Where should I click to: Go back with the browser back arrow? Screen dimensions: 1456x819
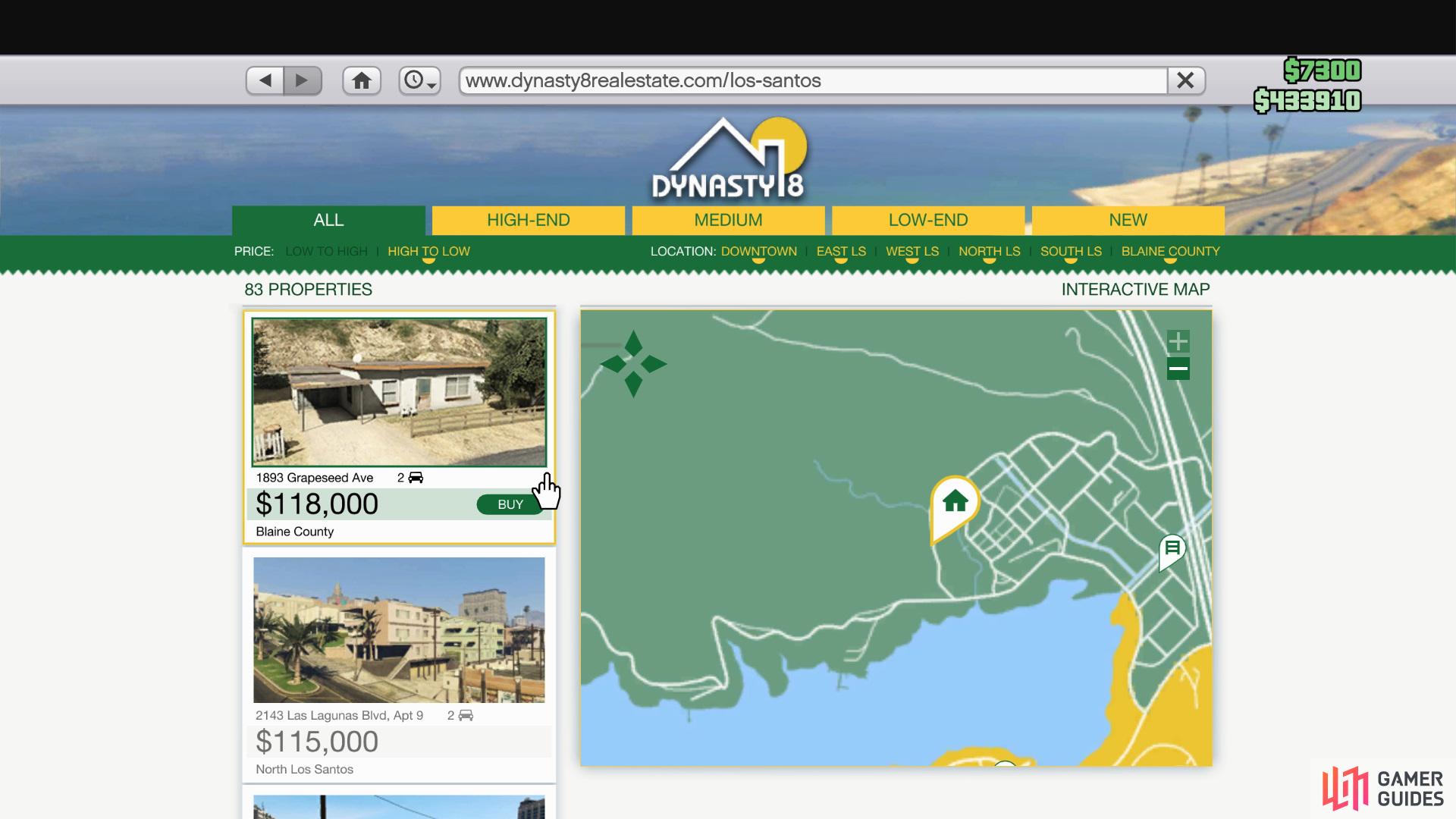point(265,80)
